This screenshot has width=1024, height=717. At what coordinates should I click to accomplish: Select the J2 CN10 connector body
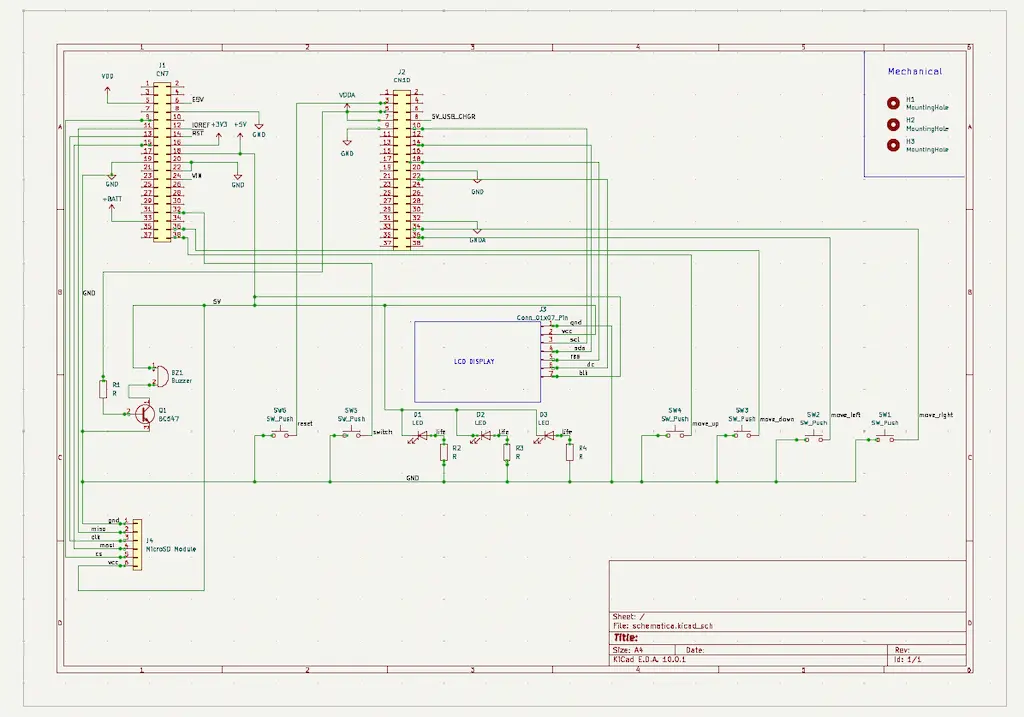[402, 169]
